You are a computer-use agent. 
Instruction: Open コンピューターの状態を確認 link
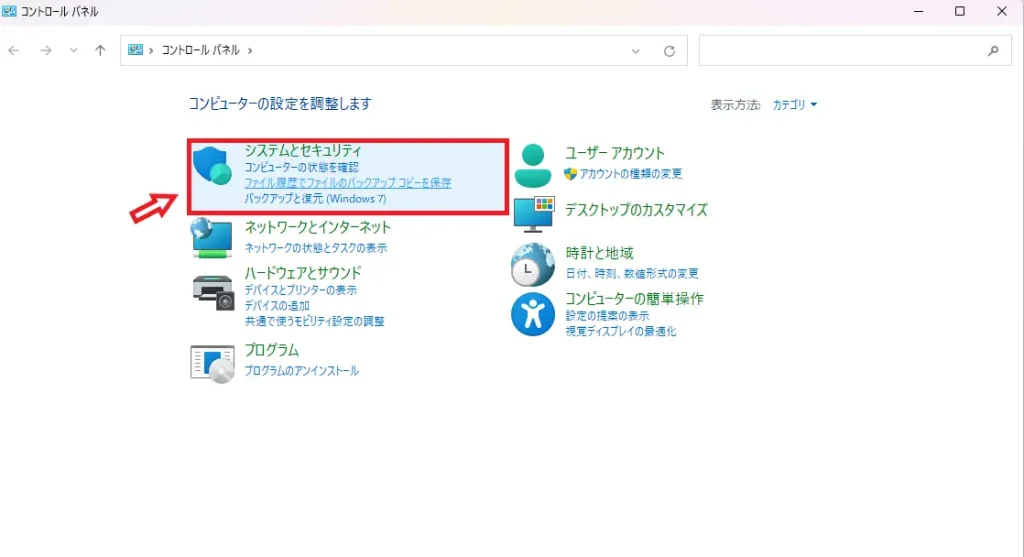301,167
